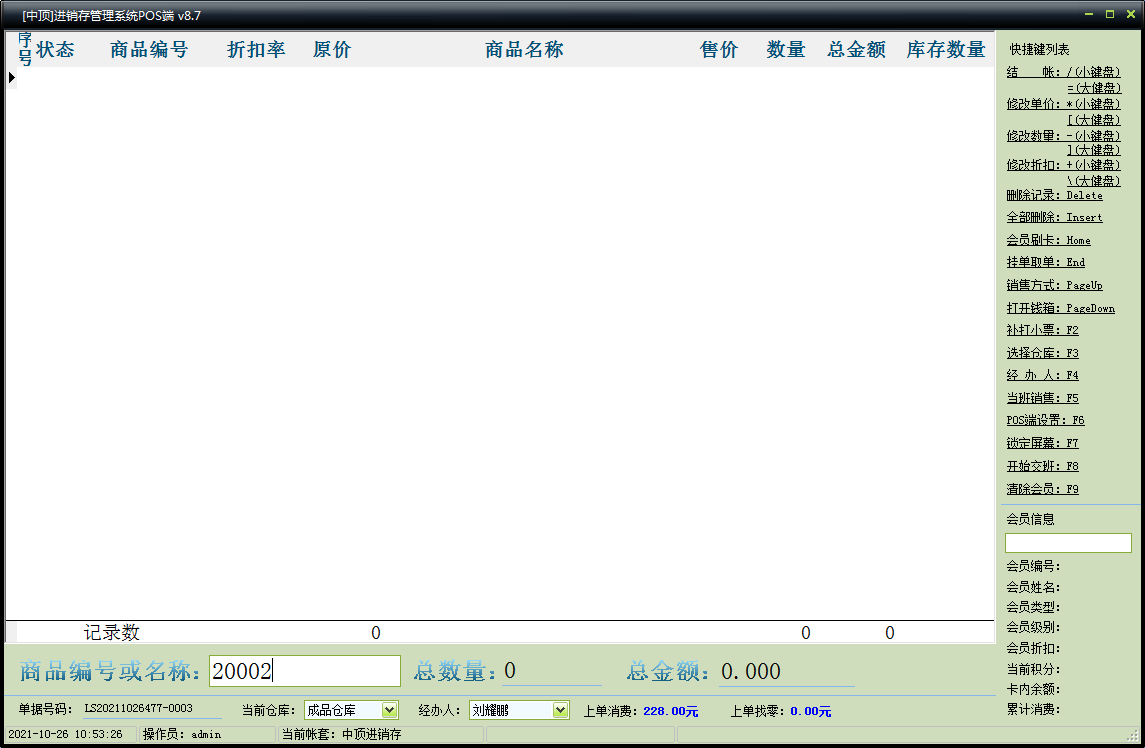1145x748 pixels.
Task: Minimize the POS window
Action: click(x=1089, y=15)
